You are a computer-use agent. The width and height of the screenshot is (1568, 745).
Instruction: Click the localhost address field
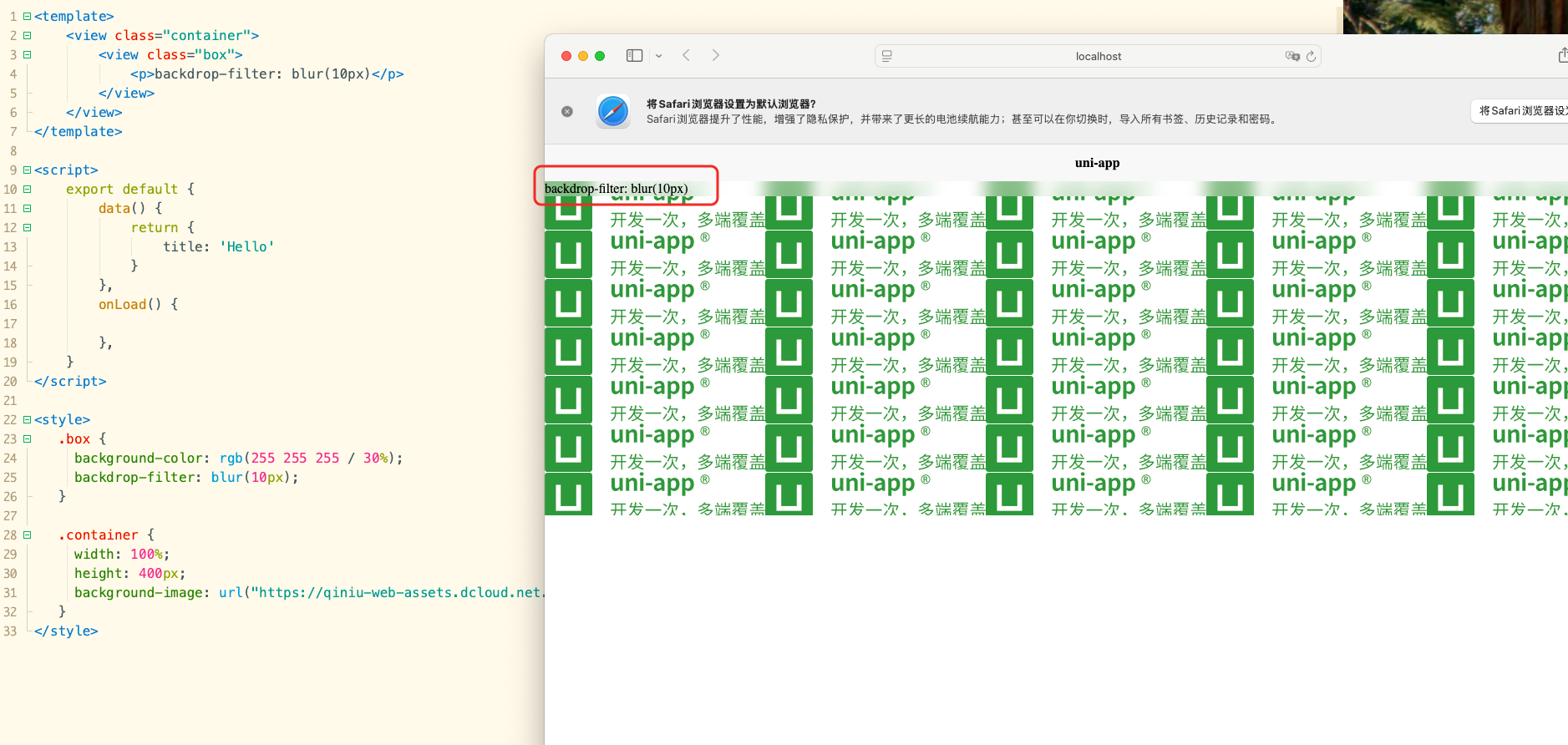pos(1098,56)
